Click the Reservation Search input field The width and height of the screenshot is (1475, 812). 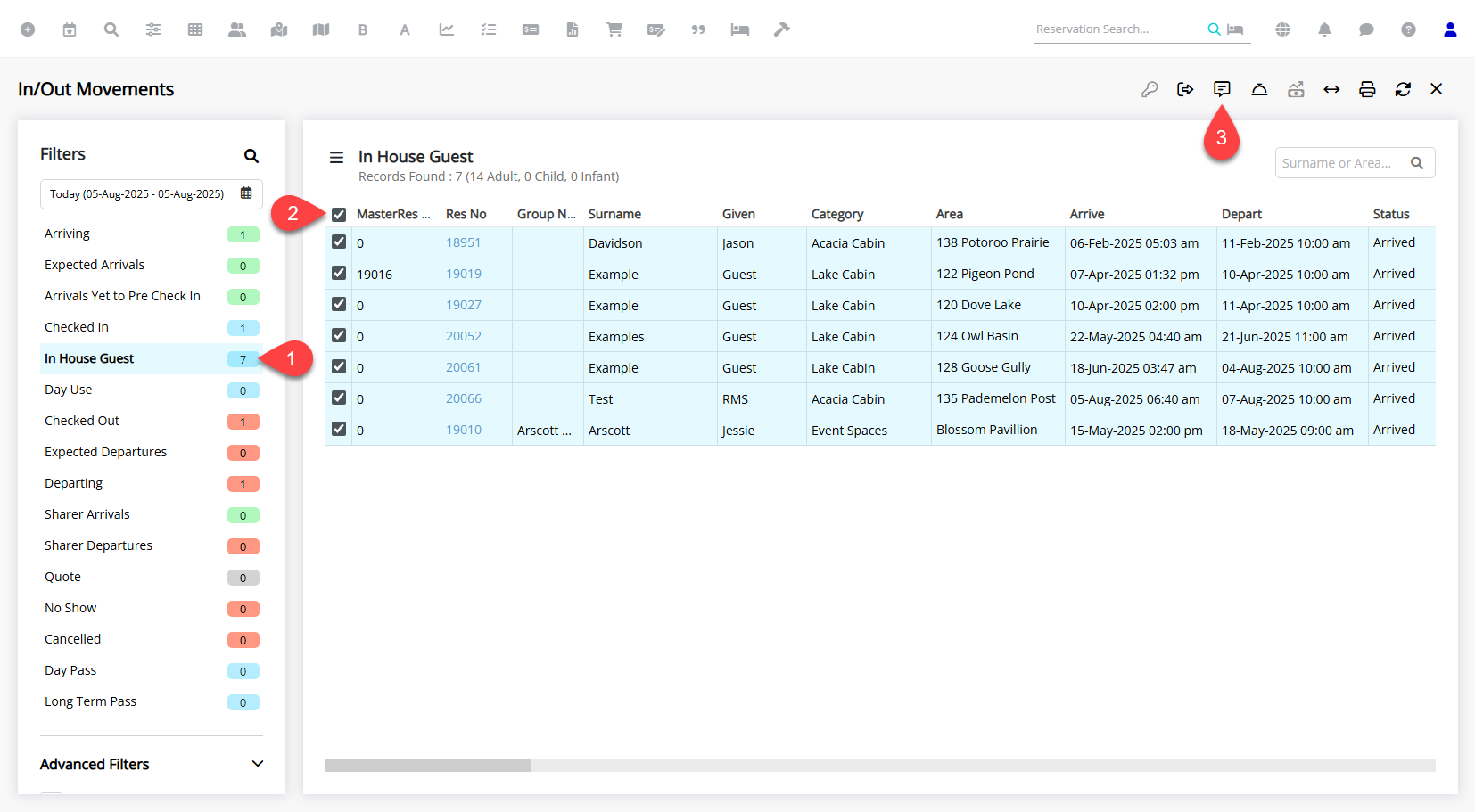pos(1118,29)
